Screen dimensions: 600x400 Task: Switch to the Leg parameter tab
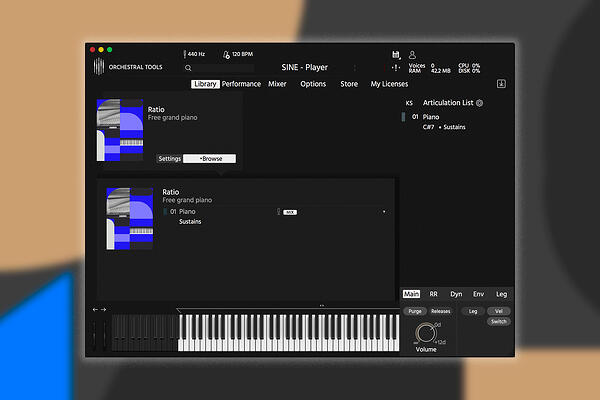click(501, 294)
